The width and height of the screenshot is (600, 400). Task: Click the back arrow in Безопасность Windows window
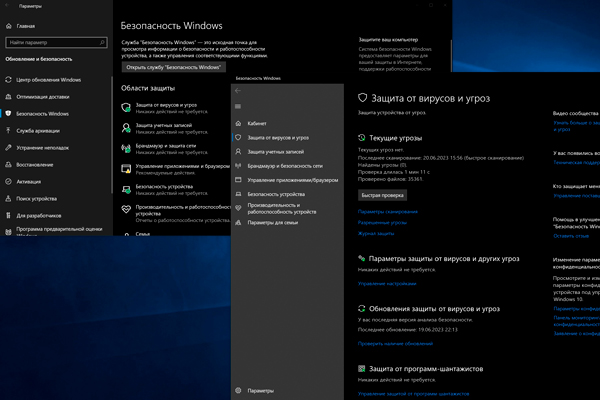point(238,91)
